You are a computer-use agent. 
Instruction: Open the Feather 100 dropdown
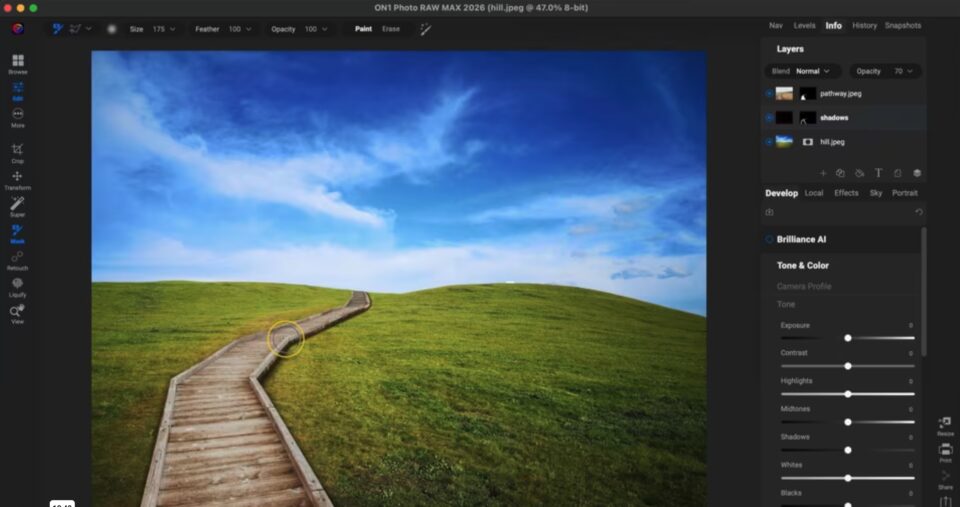(240, 29)
